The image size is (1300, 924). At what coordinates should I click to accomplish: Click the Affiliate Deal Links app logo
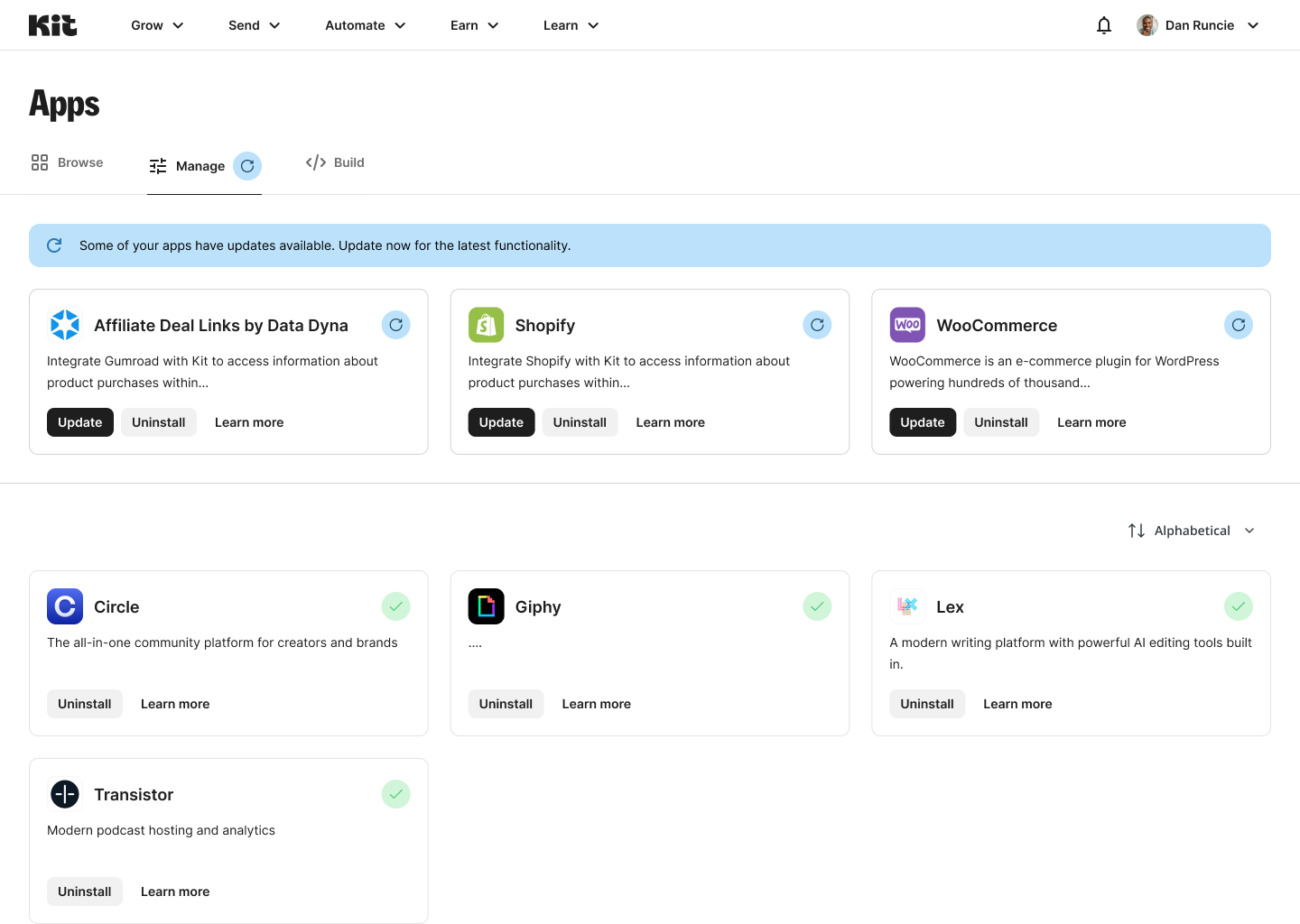click(x=65, y=325)
